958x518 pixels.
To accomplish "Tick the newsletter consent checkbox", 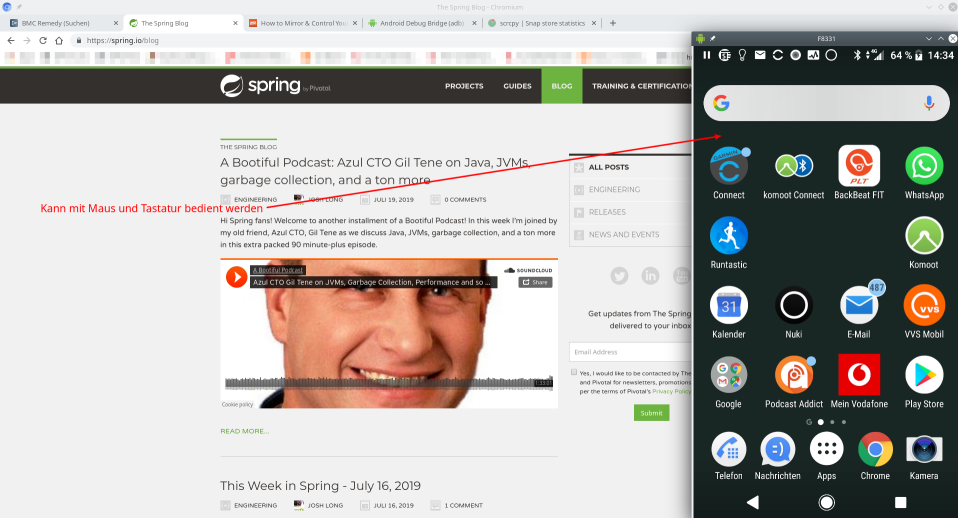I will coord(573,372).
